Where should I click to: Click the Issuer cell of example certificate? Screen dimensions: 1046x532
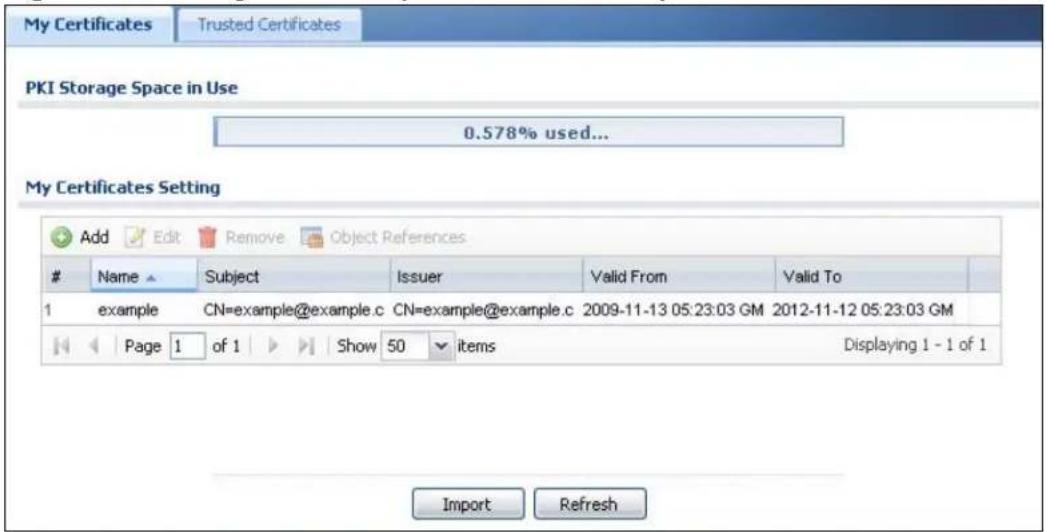[483, 310]
